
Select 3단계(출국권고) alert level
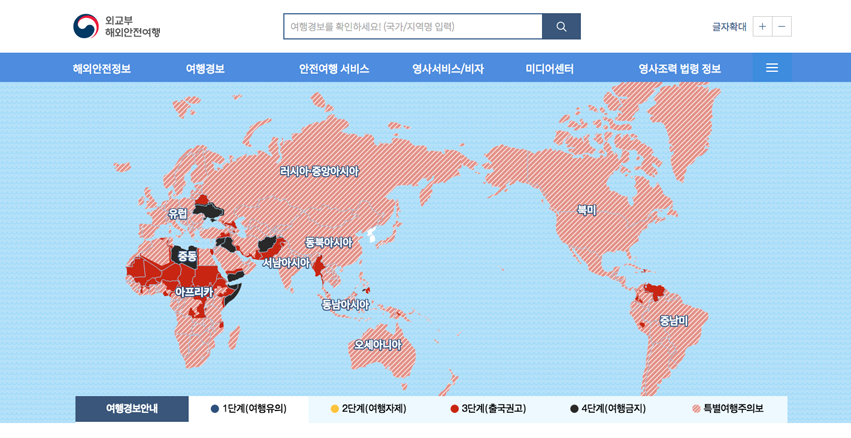(488, 409)
